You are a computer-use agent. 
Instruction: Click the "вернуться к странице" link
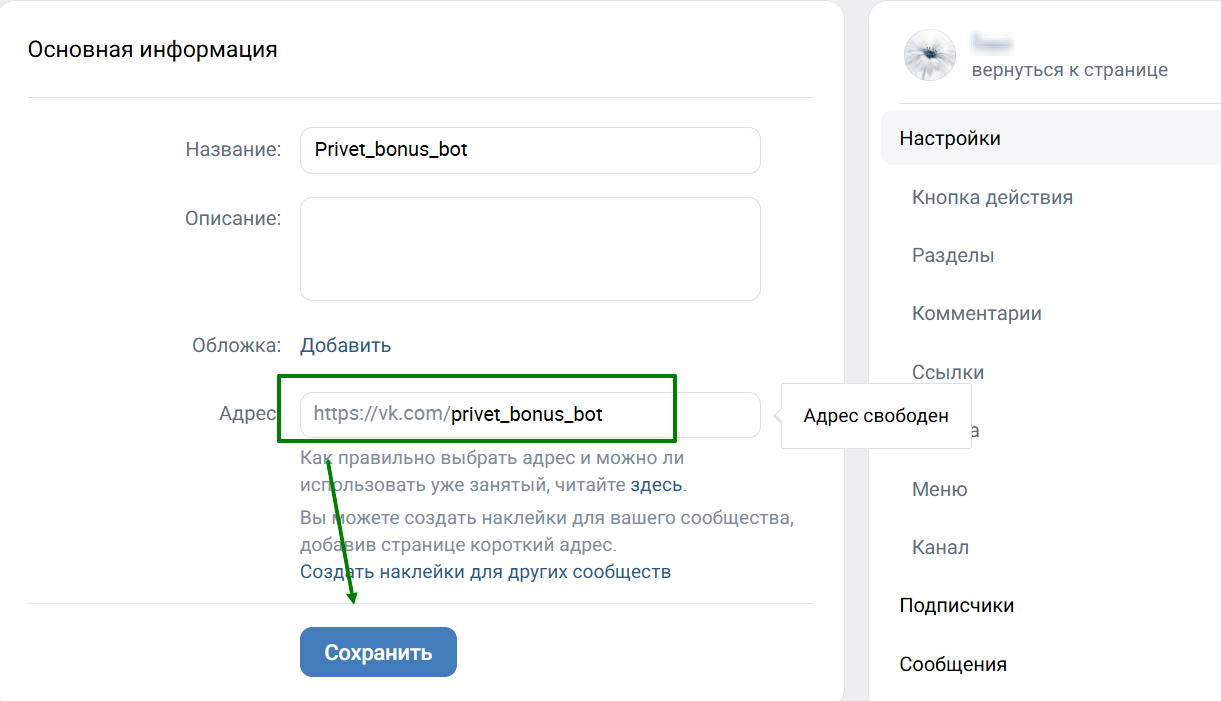coord(1069,70)
